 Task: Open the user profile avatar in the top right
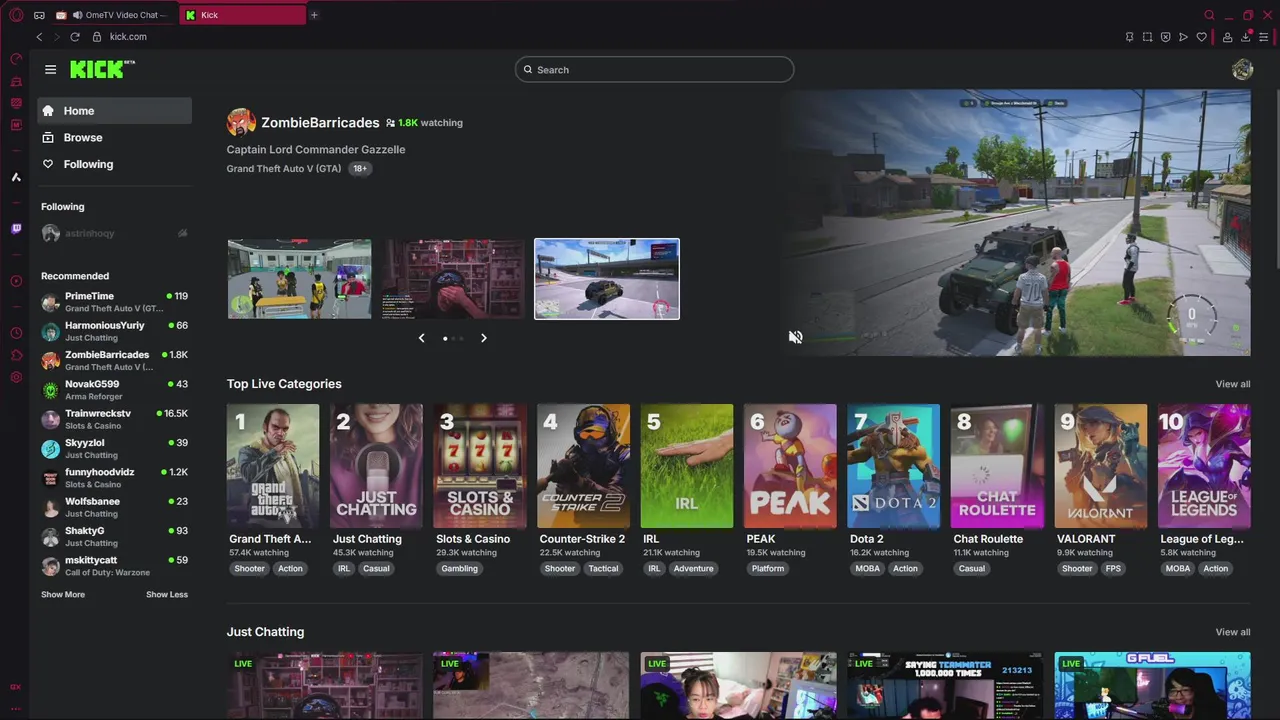pyautogui.click(x=1243, y=69)
